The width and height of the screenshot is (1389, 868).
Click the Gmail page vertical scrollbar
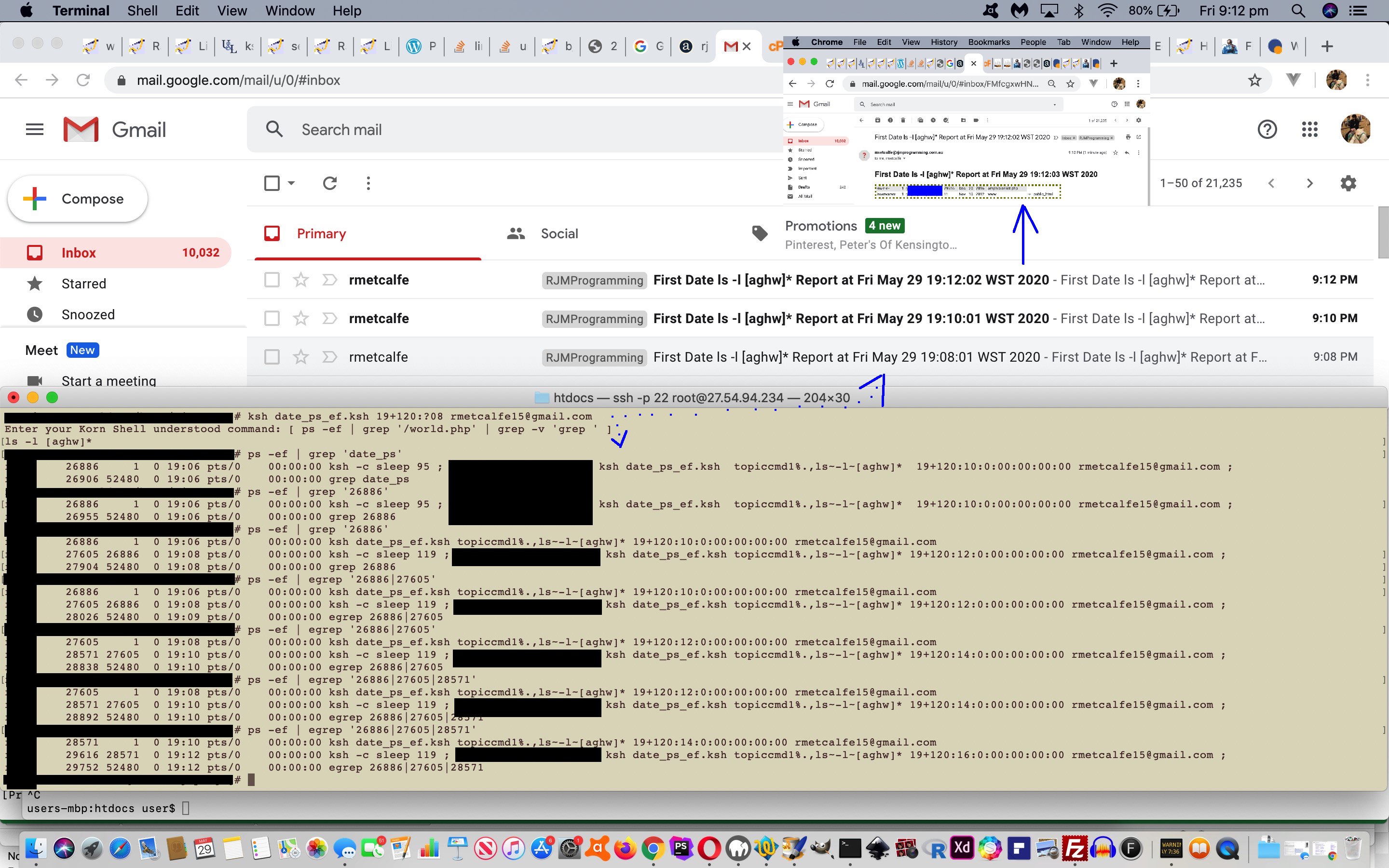coord(1383,232)
